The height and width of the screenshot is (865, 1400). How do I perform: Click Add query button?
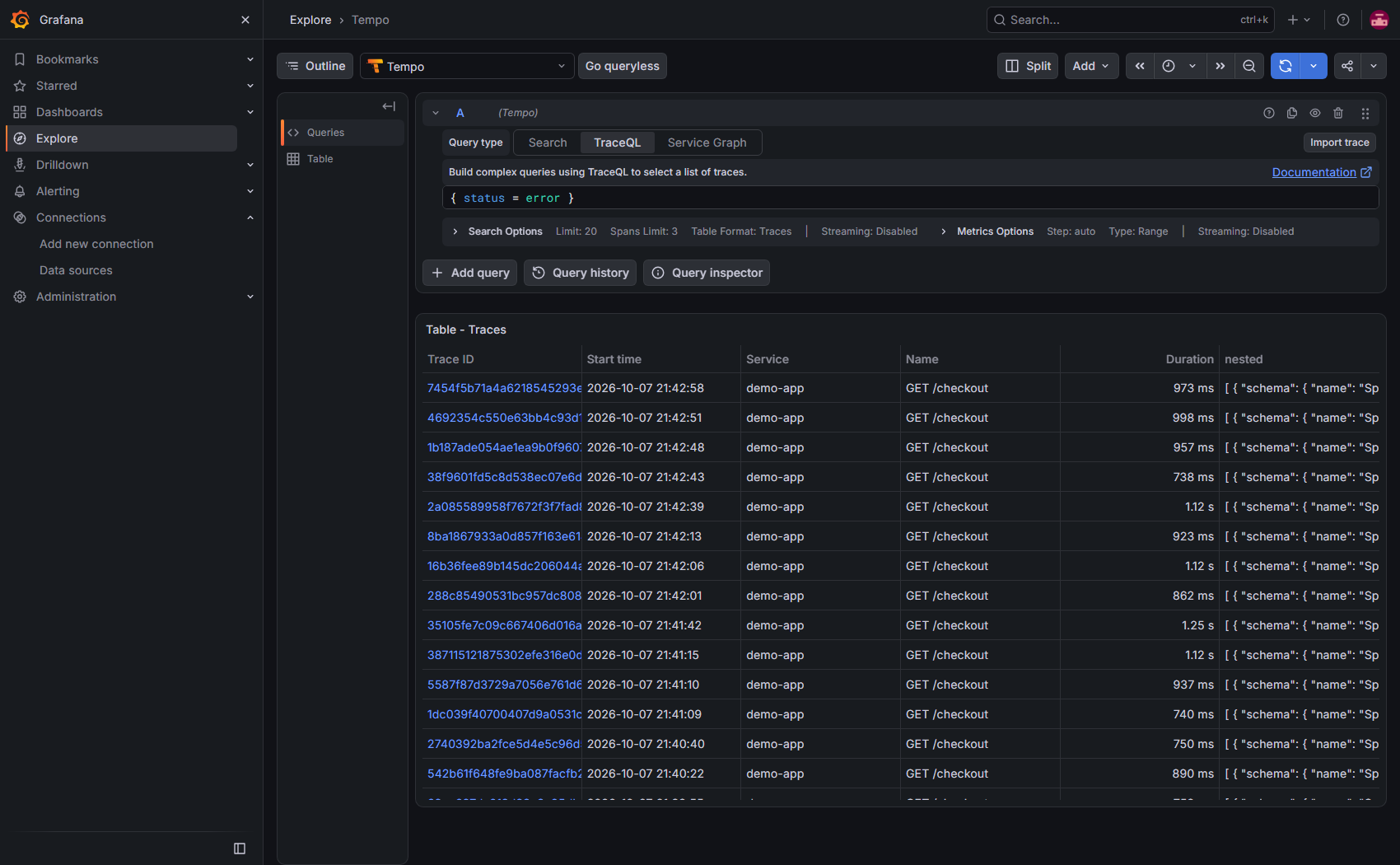point(470,273)
